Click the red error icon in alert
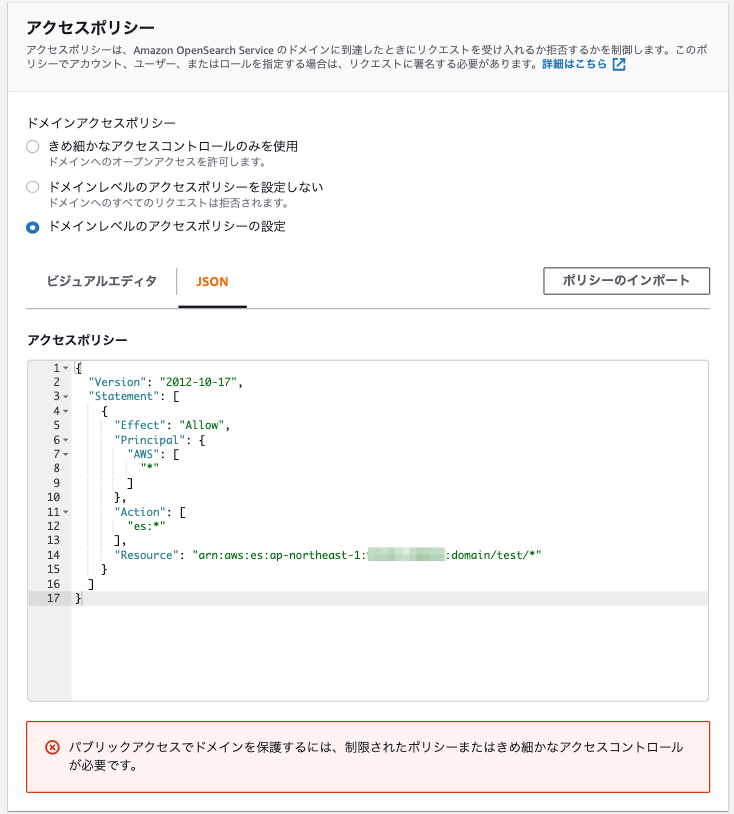 pos(52,748)
